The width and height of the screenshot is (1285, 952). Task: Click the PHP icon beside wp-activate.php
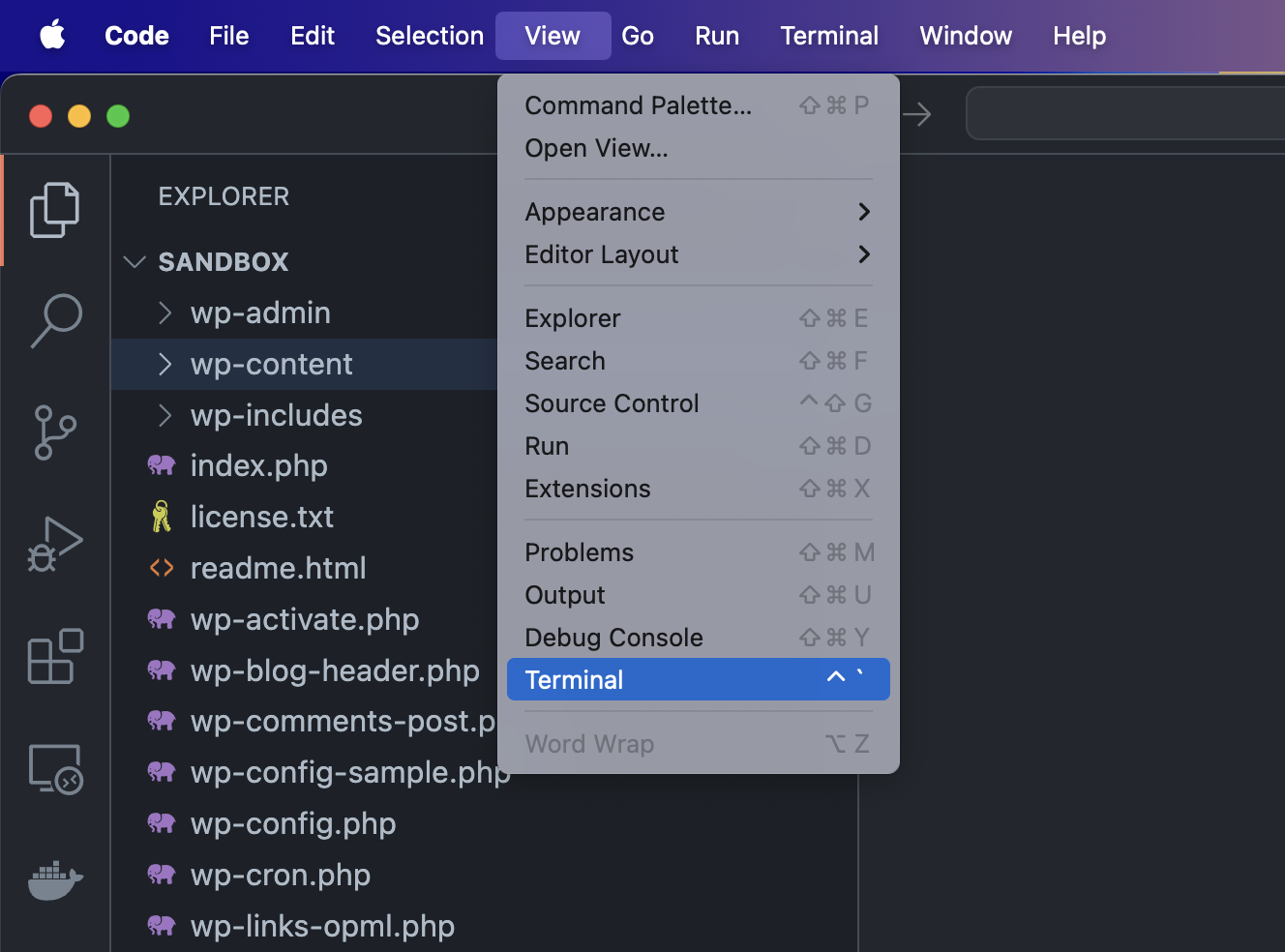[x=162, y=619]
